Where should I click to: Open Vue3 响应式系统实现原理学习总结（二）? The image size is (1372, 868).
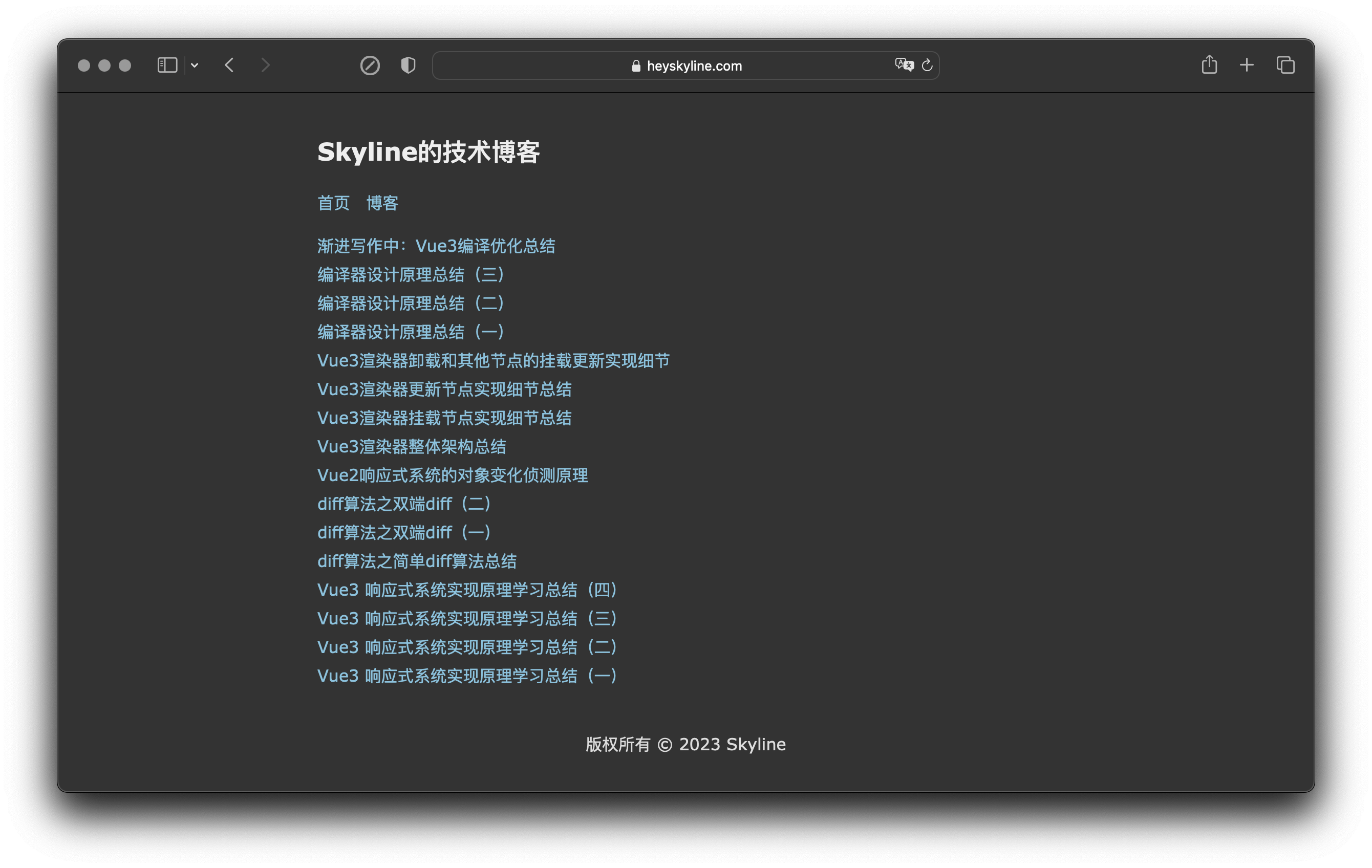coord(468,647)
